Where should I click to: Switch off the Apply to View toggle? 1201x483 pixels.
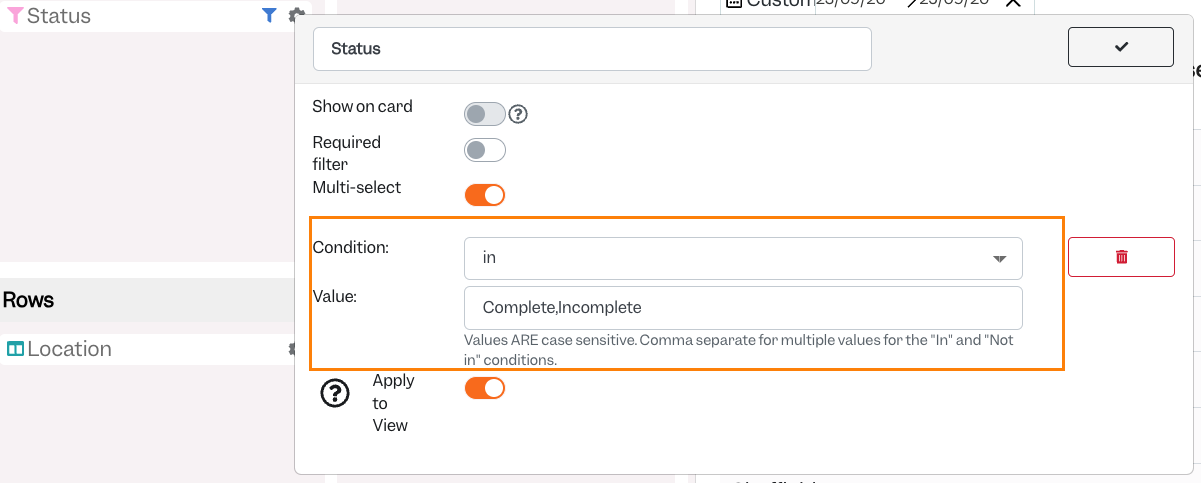coord(485,388)
